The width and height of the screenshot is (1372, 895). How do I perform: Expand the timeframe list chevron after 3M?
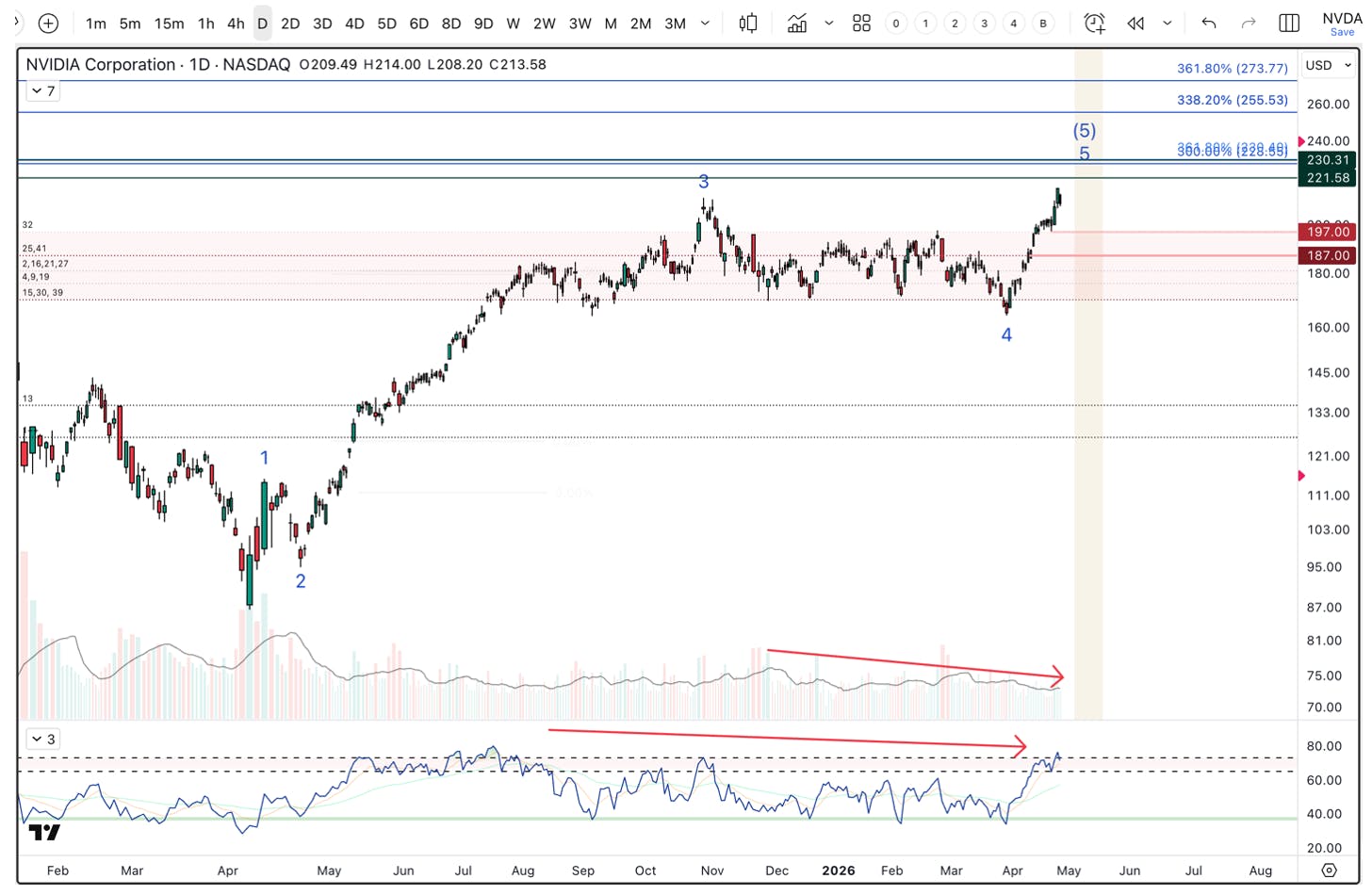(705, 24)
